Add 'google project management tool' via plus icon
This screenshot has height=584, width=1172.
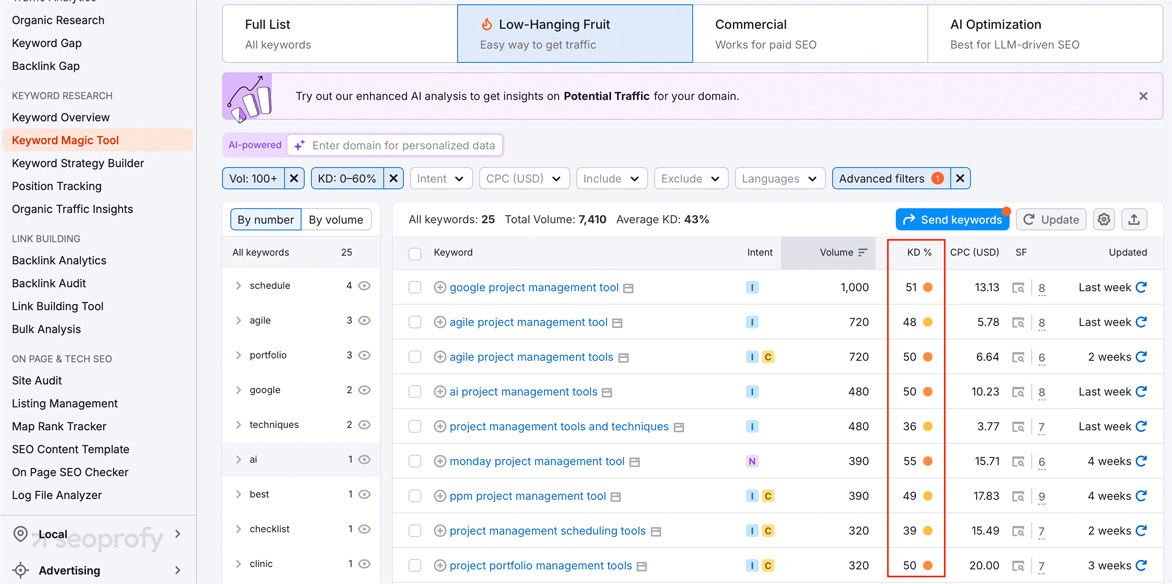[440, 287]
